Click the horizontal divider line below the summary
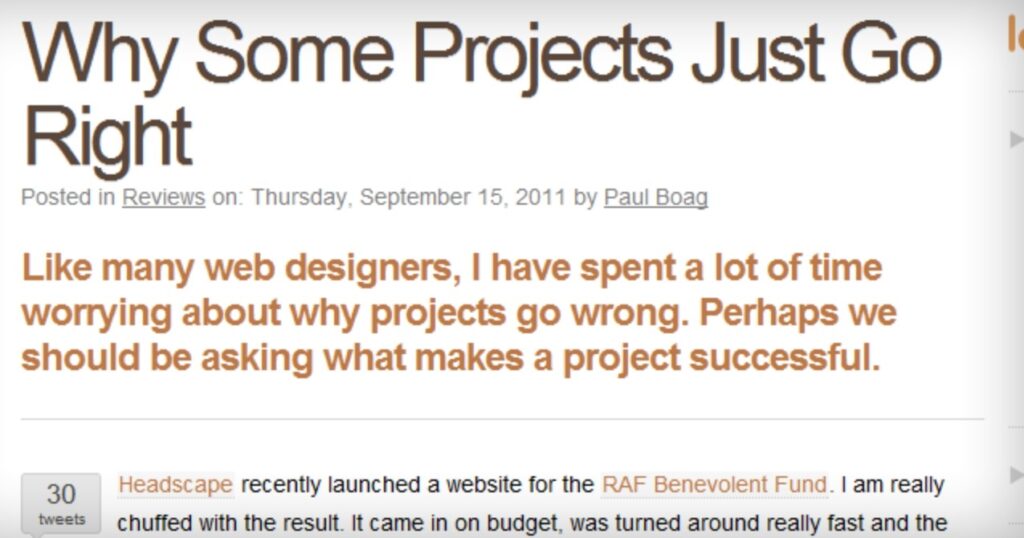Image resolution: width=1024 pixels, height=538 pixels. coord(502,419)
